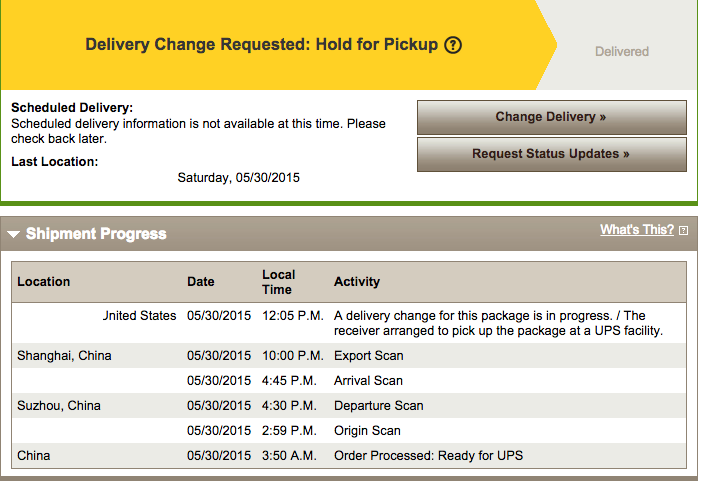Viewport: 702px width, 481px height.
Task: Select the Delivered progress step
Action: pos(621,51)
